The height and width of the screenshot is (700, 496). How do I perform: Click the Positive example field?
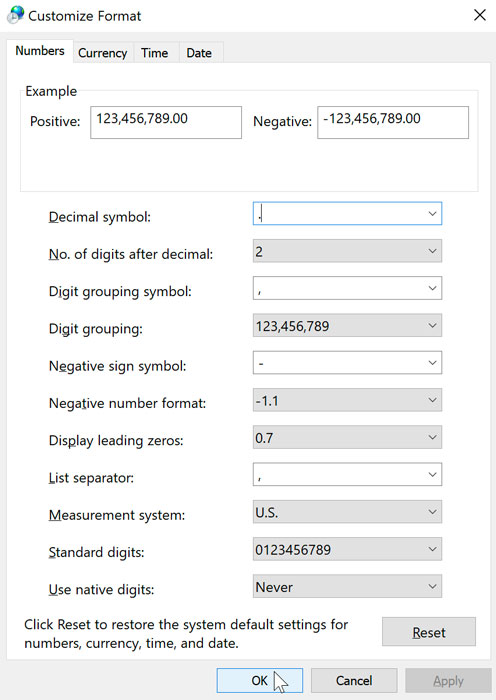(x=166, y=122)
